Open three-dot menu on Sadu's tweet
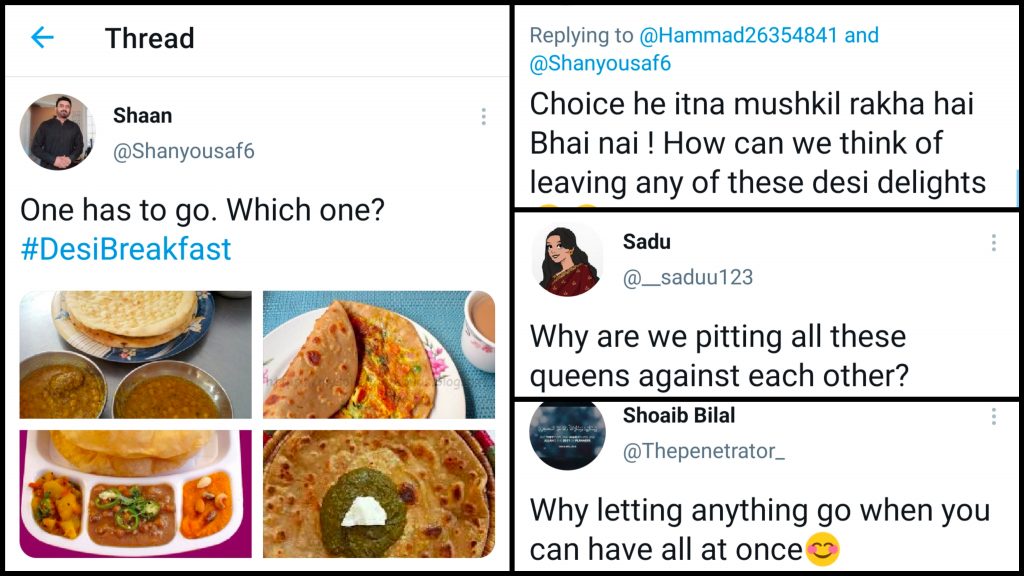Image resolution: width=1024 pixels, height=576 pixels. click(993, 243)
